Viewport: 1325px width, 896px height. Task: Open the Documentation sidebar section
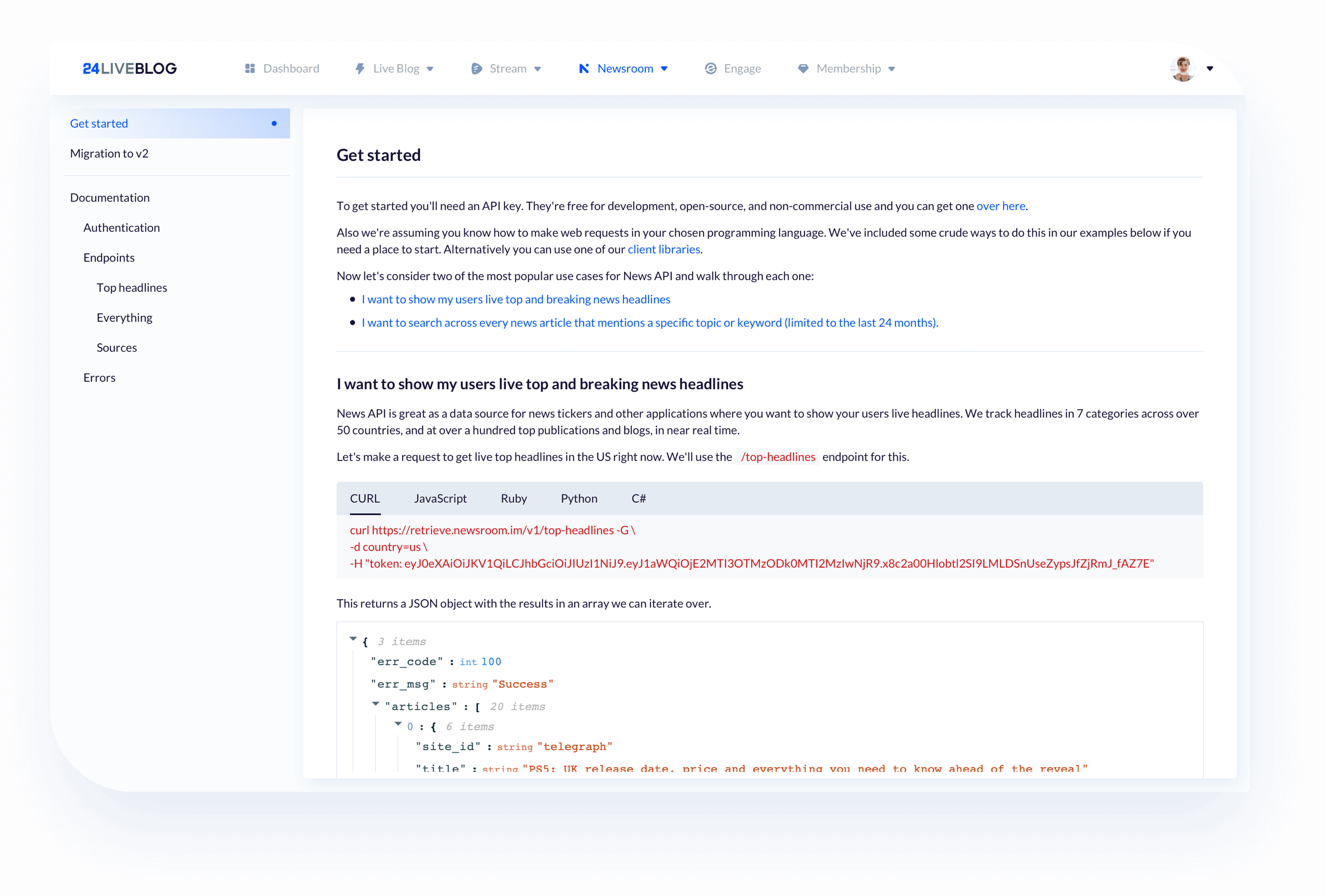pos(109,197)
